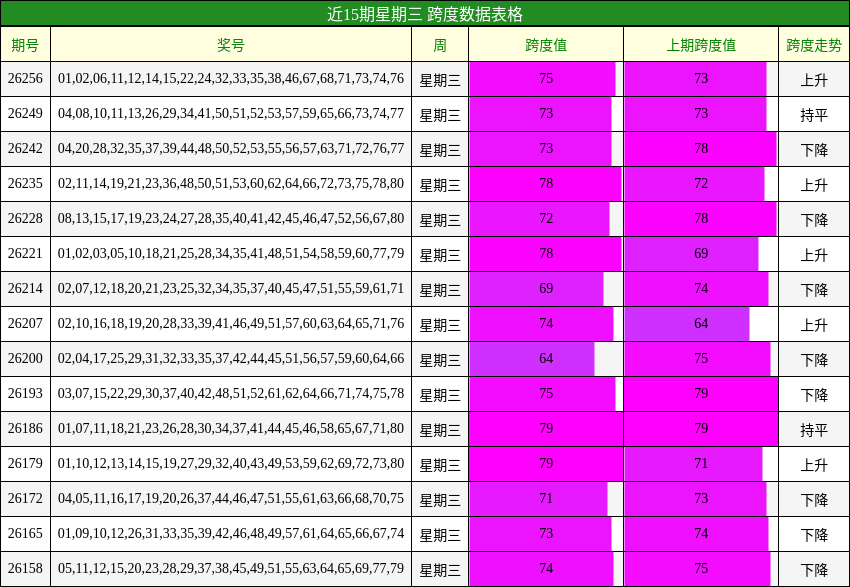This screenshot has height=587, width=850.
Task: Click the 下降 trend cell in row 26193
Action: point(814,394)
